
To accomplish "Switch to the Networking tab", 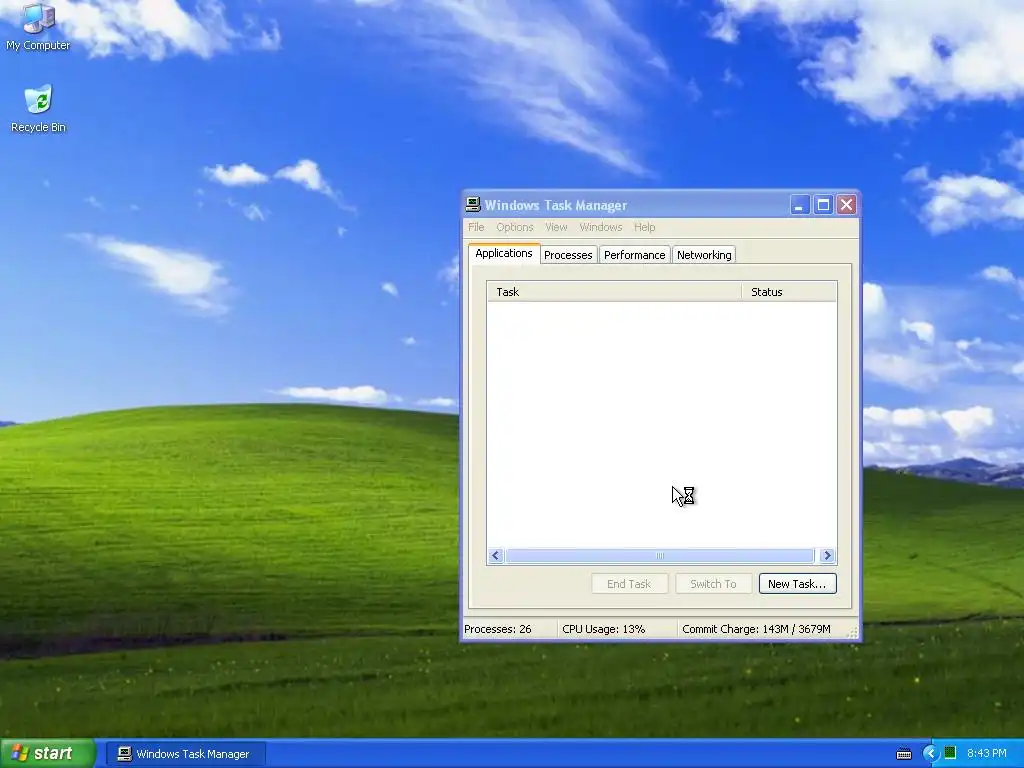I will [x=704, y=255].
